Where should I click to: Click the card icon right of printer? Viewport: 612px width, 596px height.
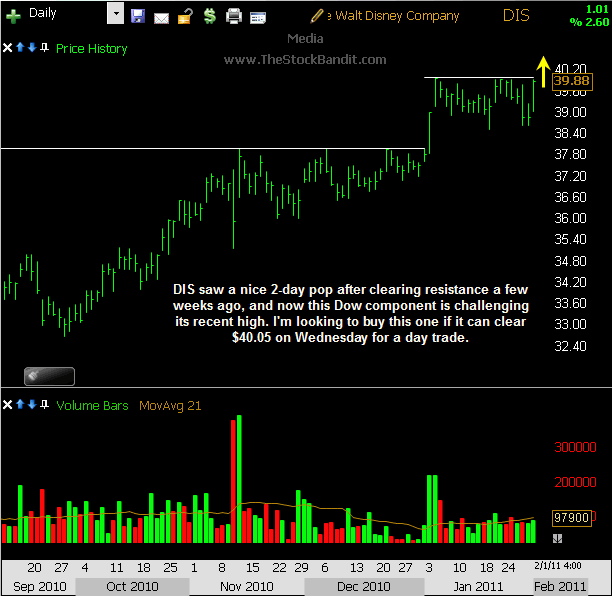tap(258, 16)
